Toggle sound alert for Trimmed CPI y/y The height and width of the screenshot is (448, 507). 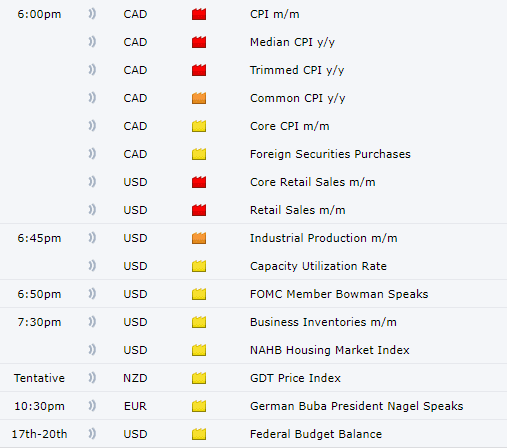click(x=92, y=70)
